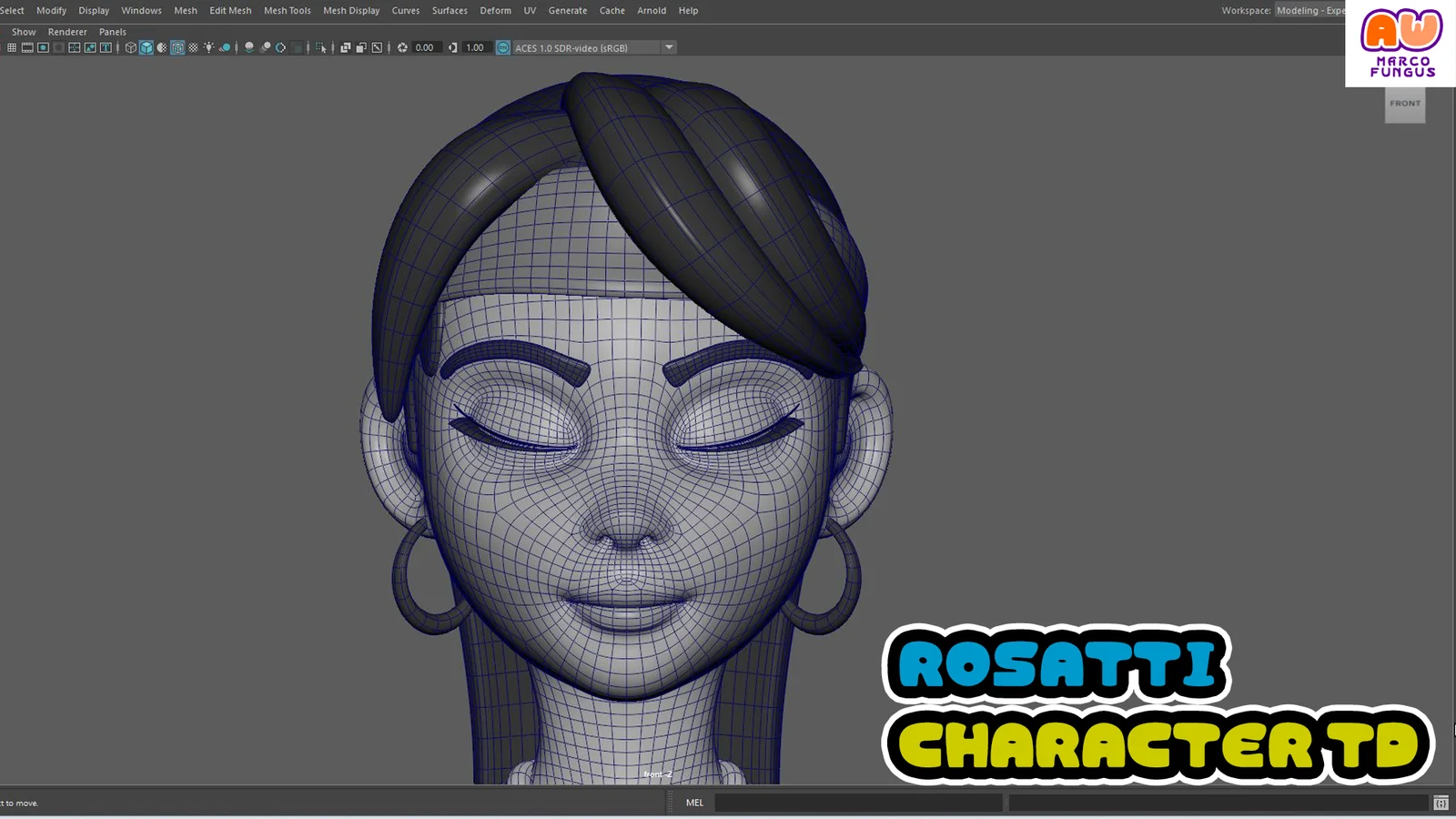This screenshot has width=1456, height=819.
Task: Toggle smooth shade all cube icon
Action: (x=147, y=47)
